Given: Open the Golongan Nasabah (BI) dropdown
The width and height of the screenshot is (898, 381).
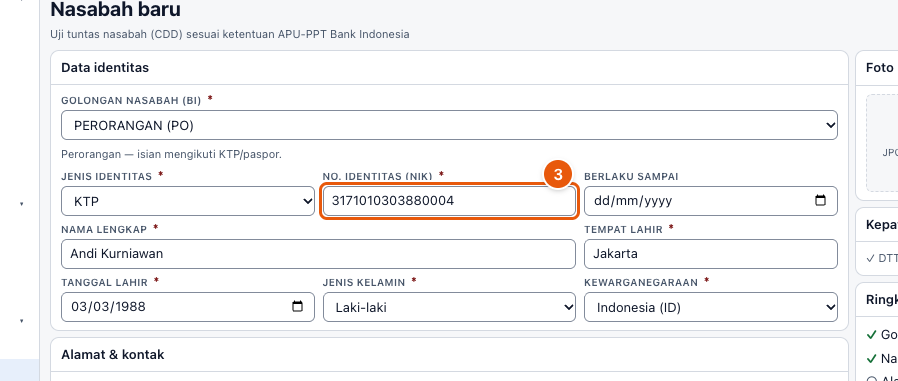Looking at the screenshot, I should coord(449,125).
